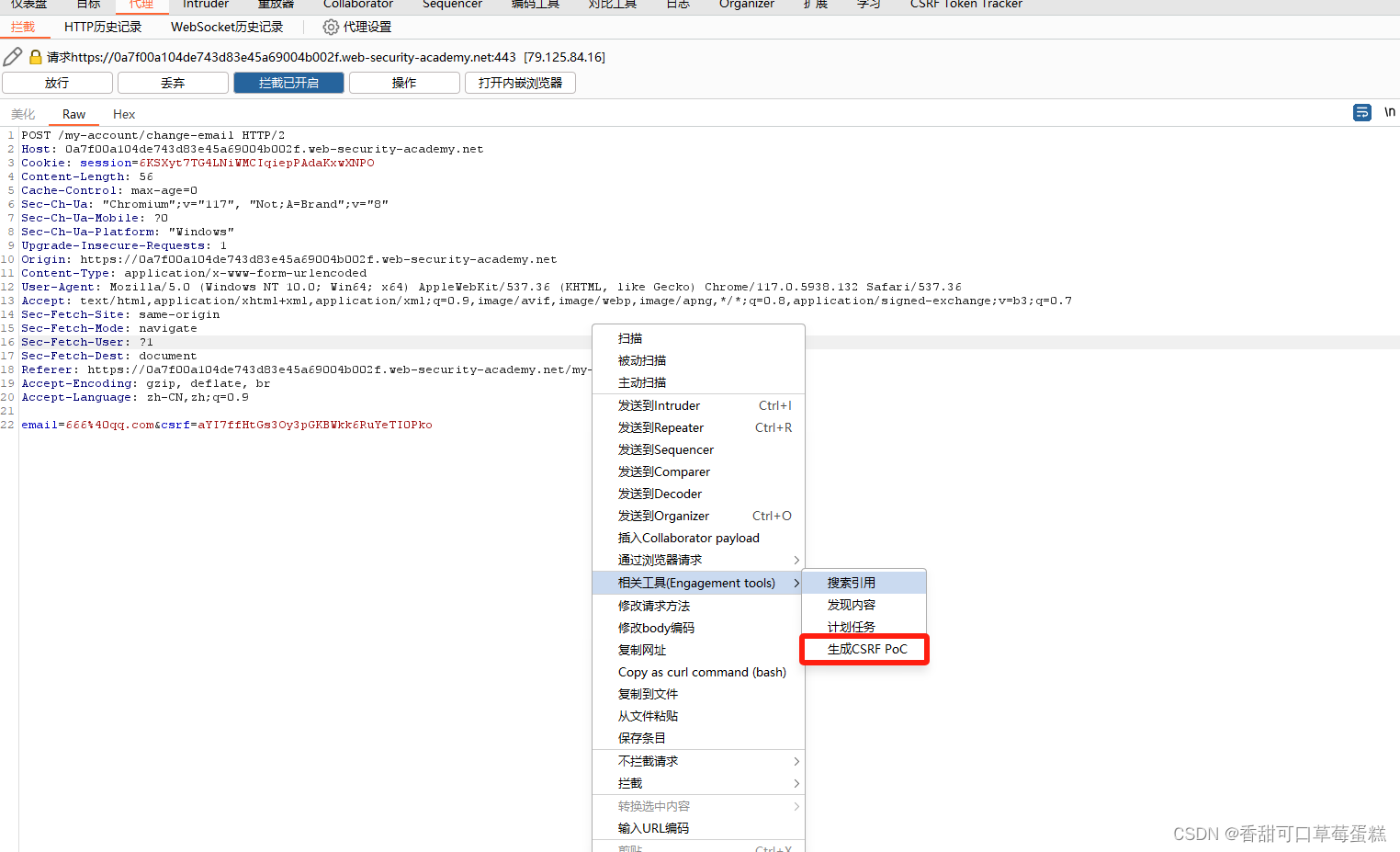Select the Raw view tab
This screenshot has width=1400, height=852.
(x=73, y=114)
